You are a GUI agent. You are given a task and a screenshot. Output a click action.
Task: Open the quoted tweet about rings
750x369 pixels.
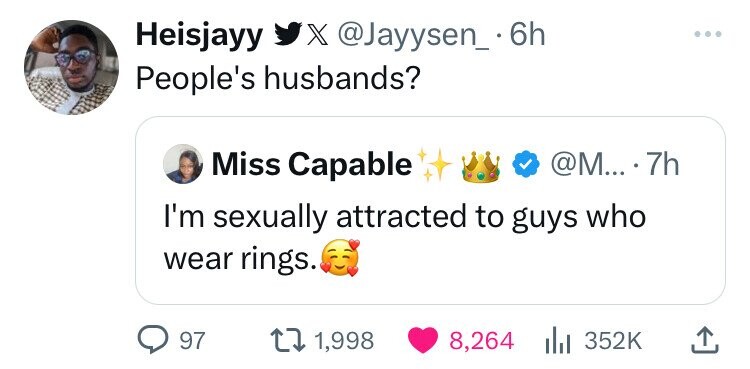coord(430,210)
